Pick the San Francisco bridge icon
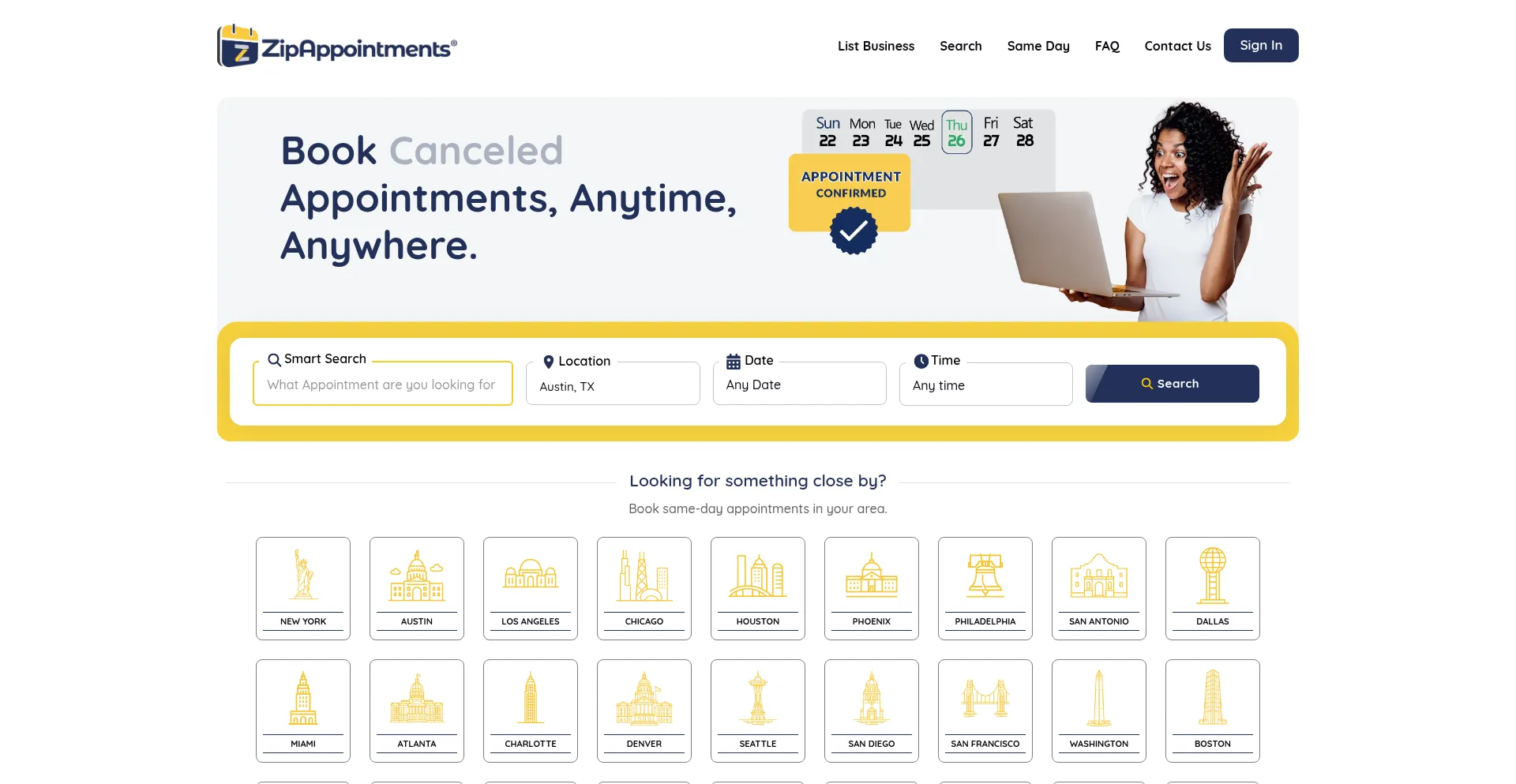This screenshot has width=1516, height=784. [985, 697]
